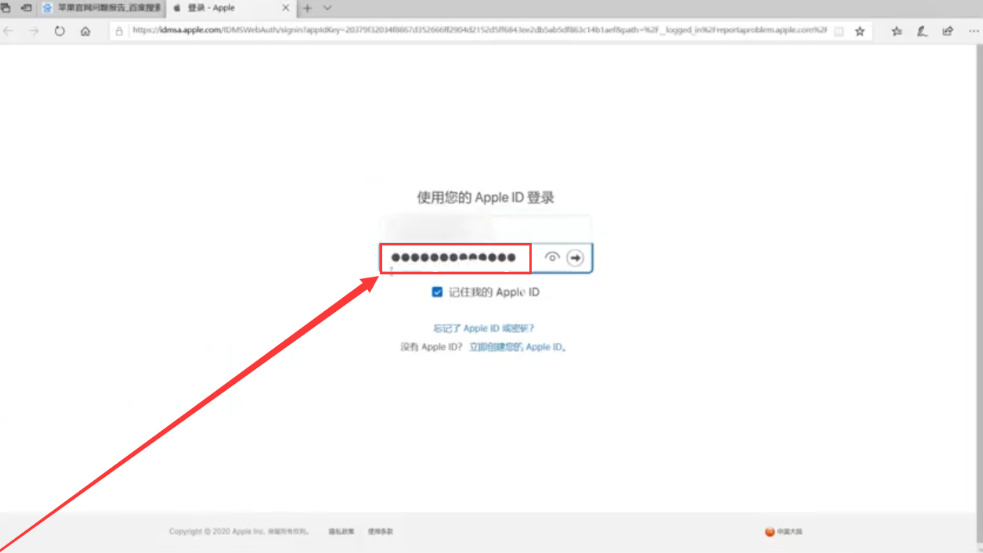Change region via 中国大陆 link
Image resolution: width=983 pixels, height=553 pixels.
[x=784, y=532]
